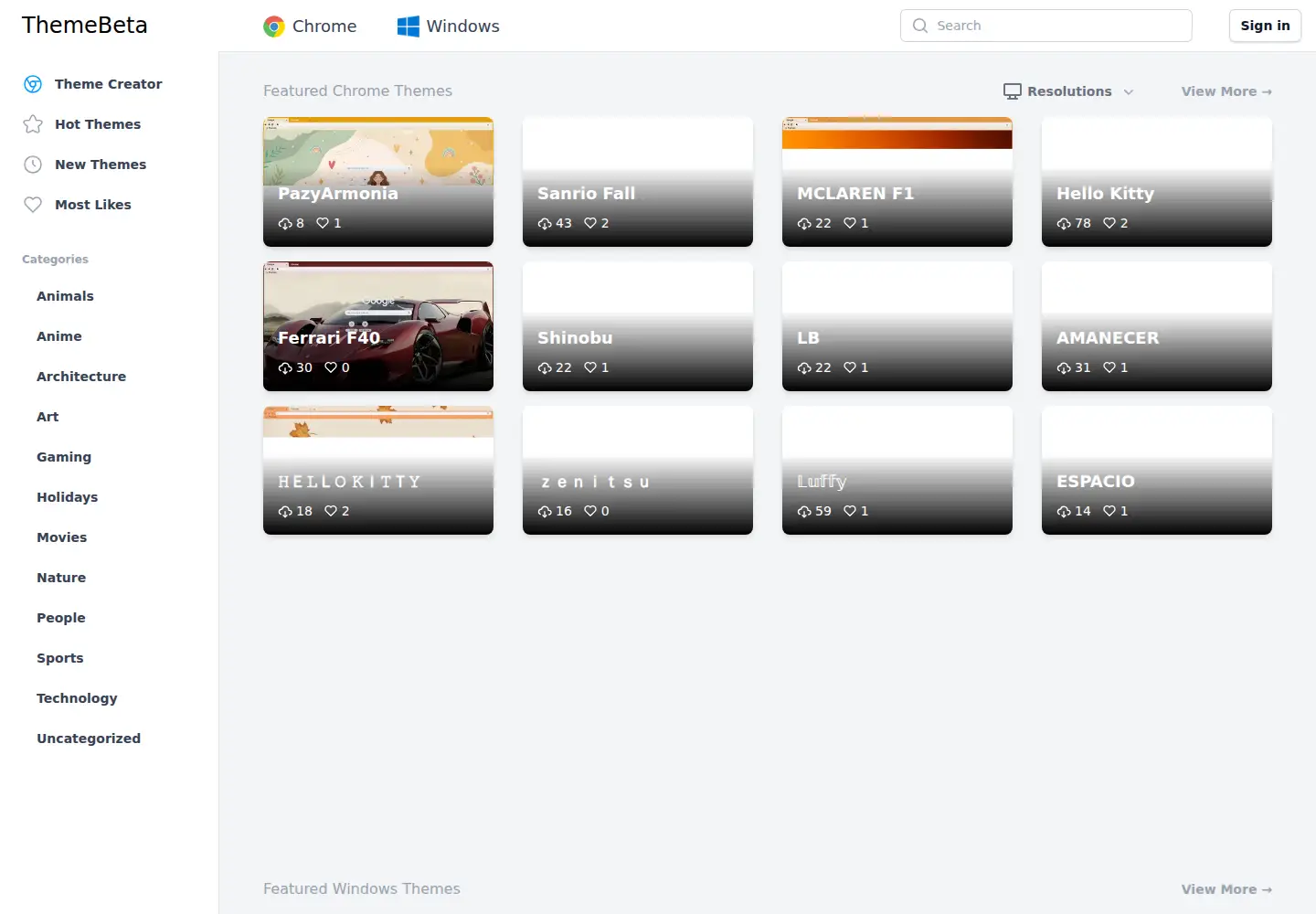This screenshot has height=914, width=1316.
Task: Click the Theme Creator icon in sidebar
Action: [33, 84]
